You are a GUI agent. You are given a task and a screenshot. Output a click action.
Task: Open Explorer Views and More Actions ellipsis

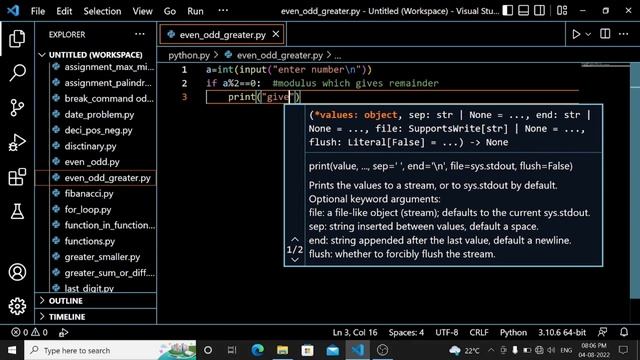point(140,34)
